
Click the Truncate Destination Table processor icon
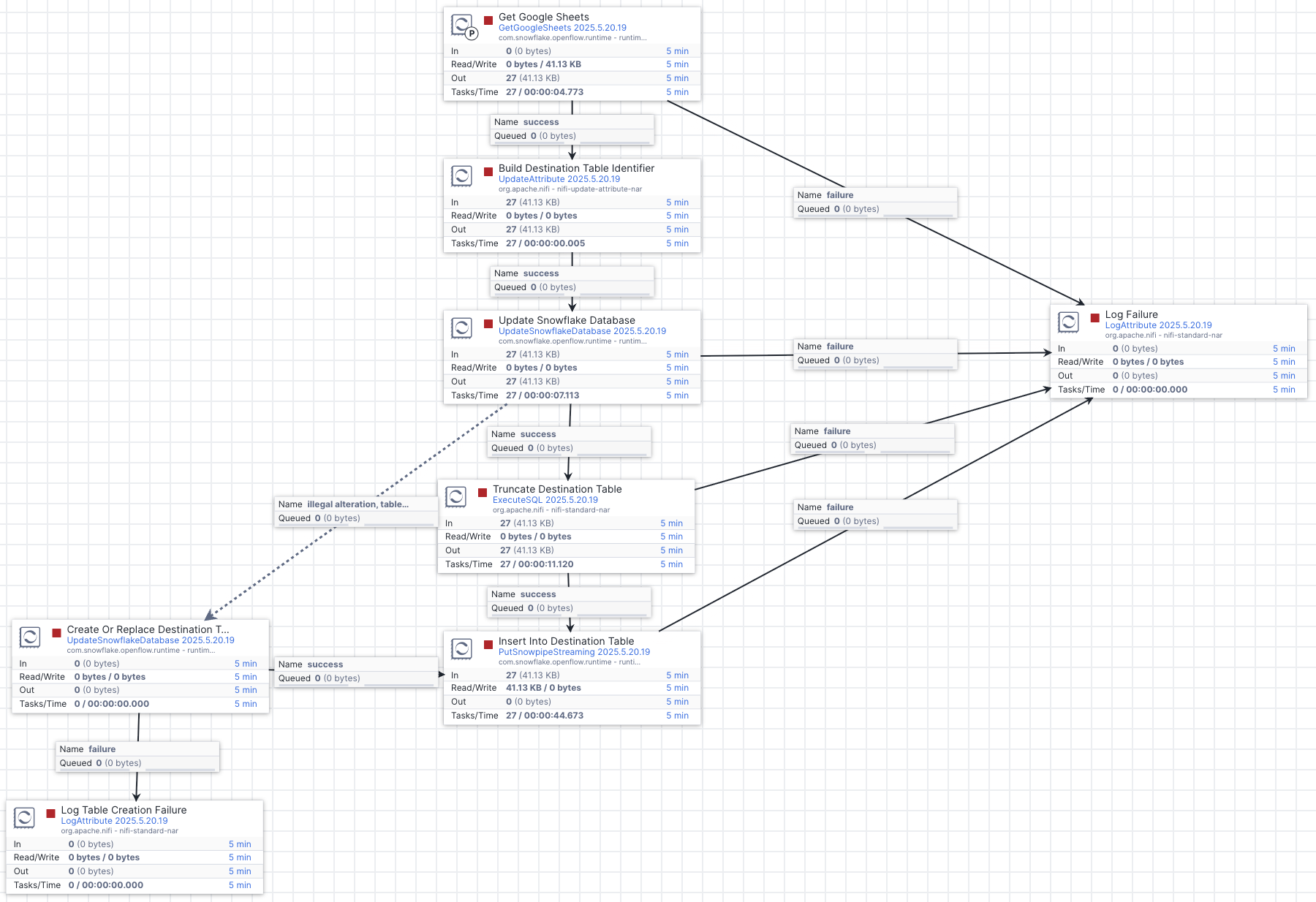[x=456, y=496]
